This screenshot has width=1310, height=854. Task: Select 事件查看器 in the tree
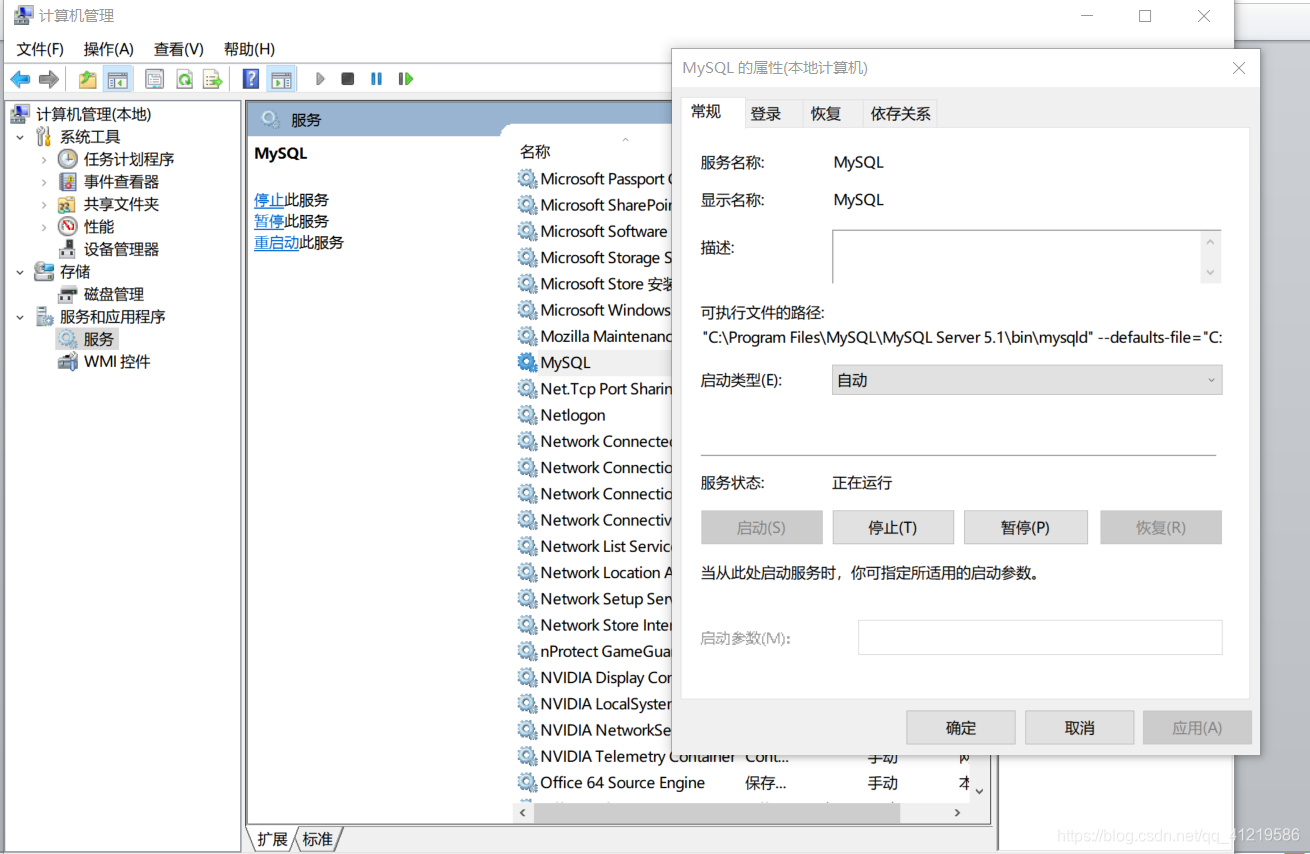coord(121,182)
